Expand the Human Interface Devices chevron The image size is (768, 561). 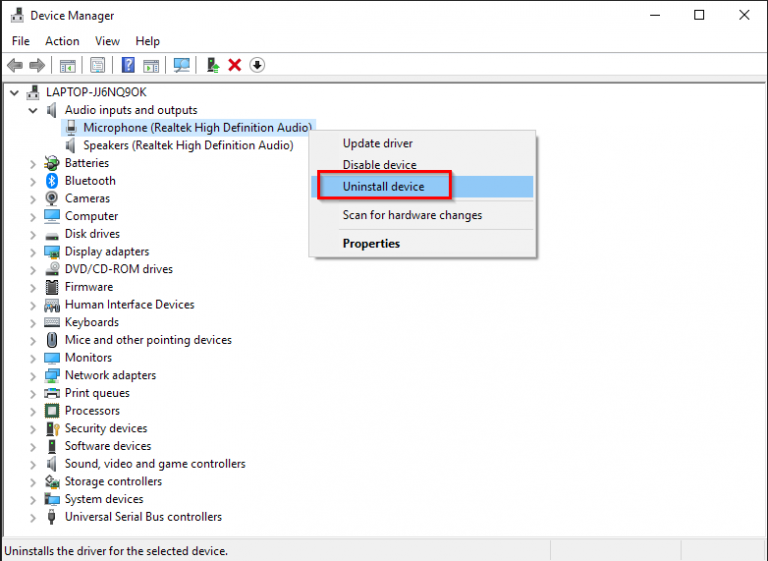click(33, 305)
